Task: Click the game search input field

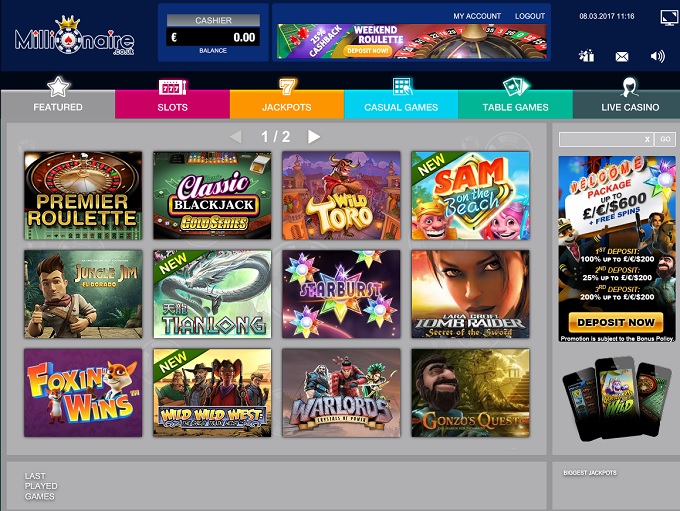Action: [x=601, y=139]
